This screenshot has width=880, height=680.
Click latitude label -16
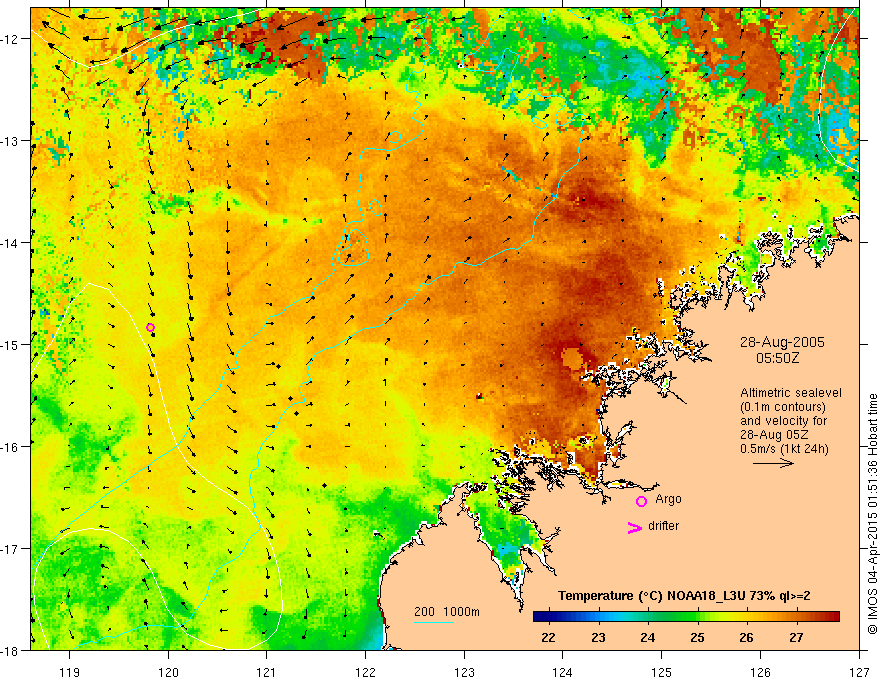coord(11,447)
